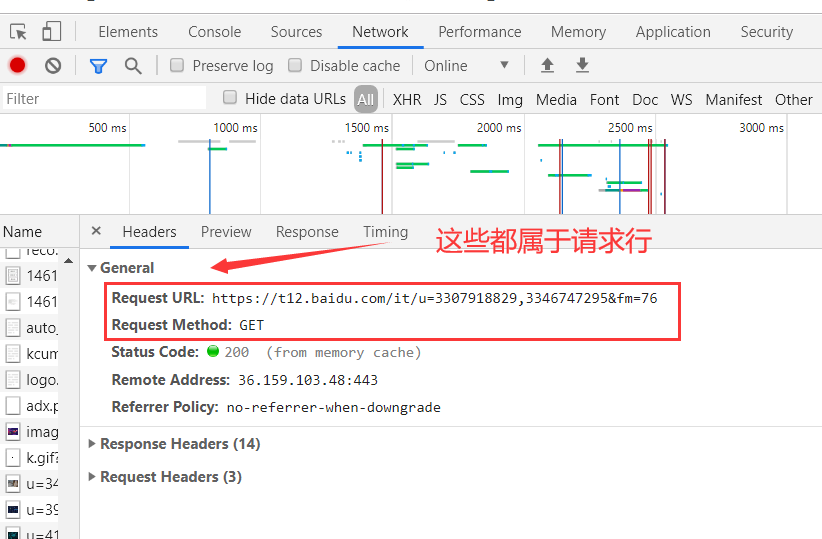Open network search with the magnifier icon
Screen dimensions: 822x539
(133, 66)
